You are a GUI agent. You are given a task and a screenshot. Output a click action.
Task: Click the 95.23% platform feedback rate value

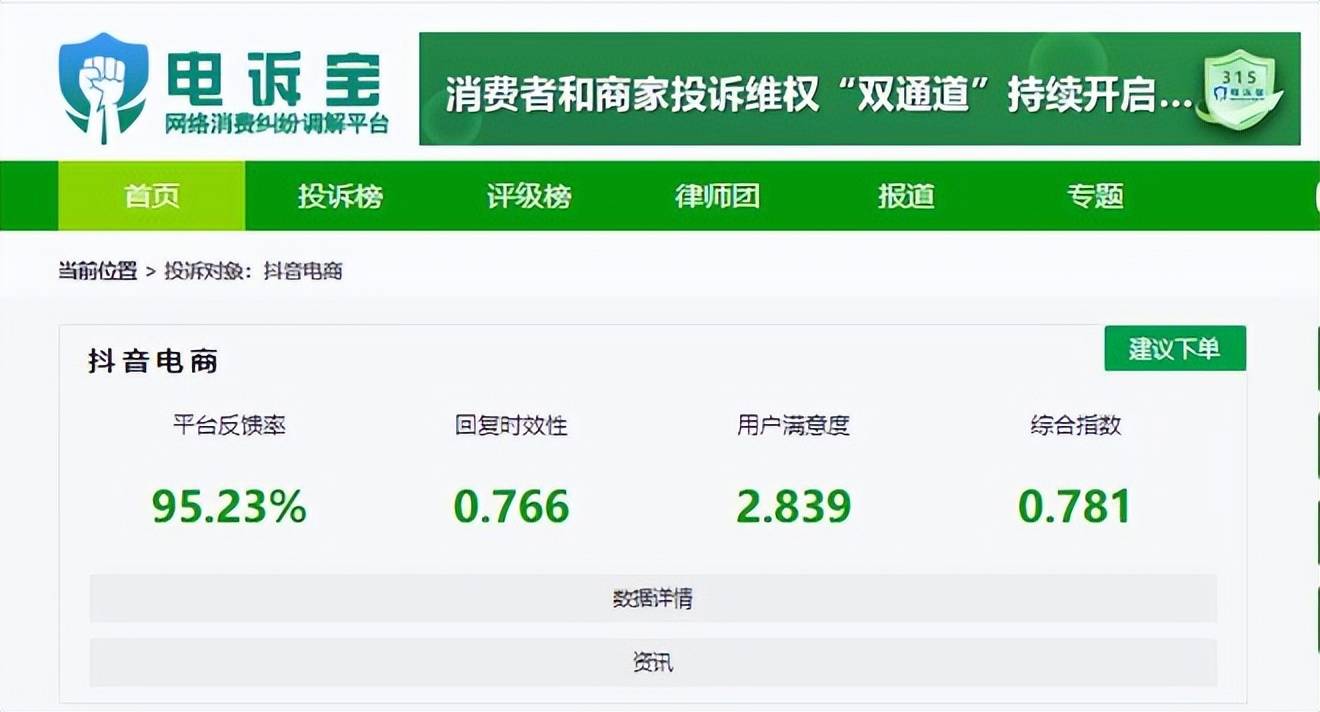pos(229,506)
